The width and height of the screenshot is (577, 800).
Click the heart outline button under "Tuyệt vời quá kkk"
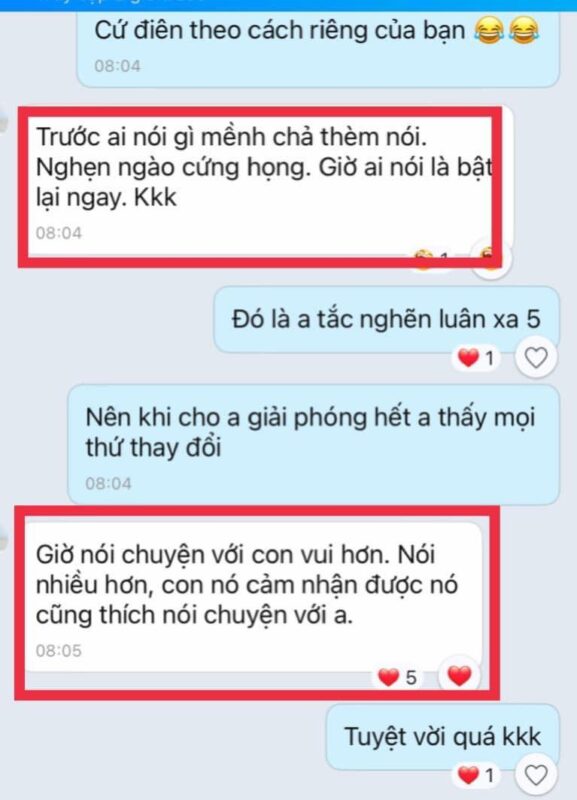pyautogui.click(x=536, y=776)
